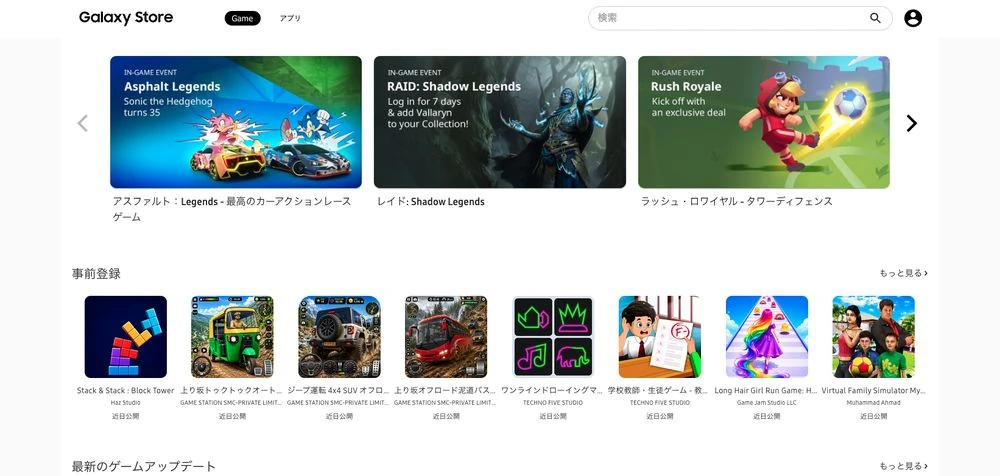Image resolution: width=1000 pixels, height=476 pixels.
Task: Open the user account profile icon
Action: click(x=913, y=18)
